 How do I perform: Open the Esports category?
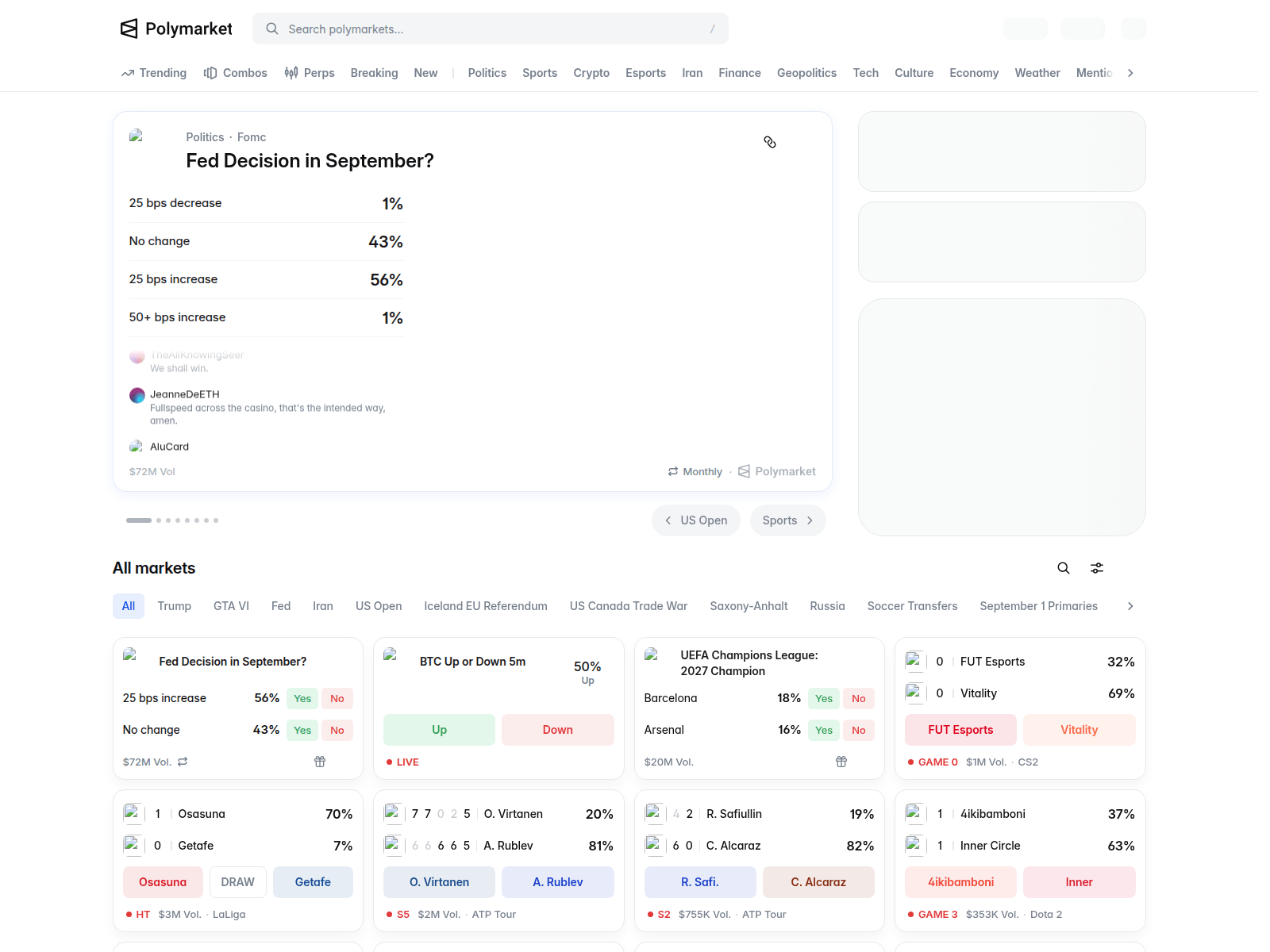(x=645, y=73)
